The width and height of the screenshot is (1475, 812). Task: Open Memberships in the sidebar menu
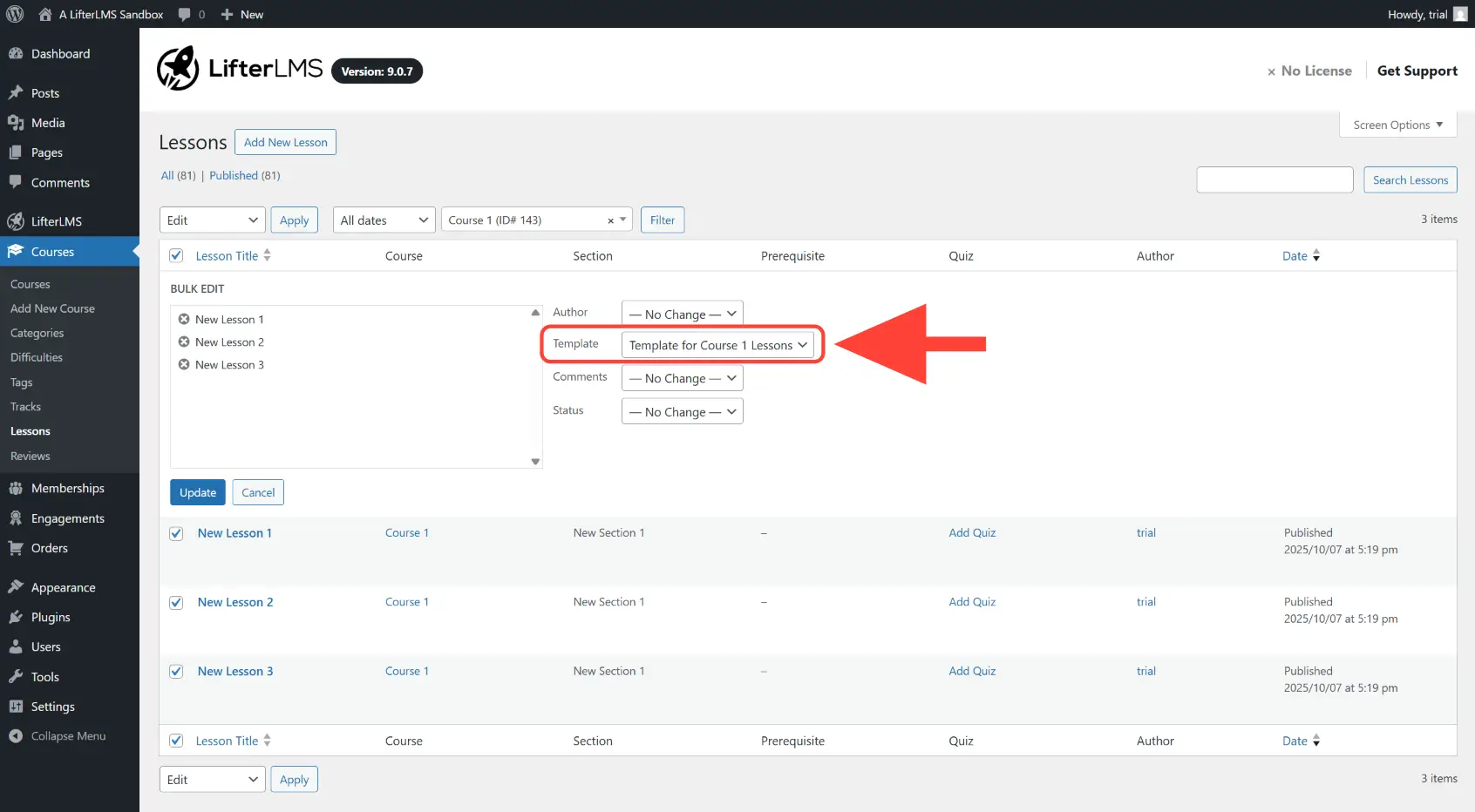click(67, 488)
